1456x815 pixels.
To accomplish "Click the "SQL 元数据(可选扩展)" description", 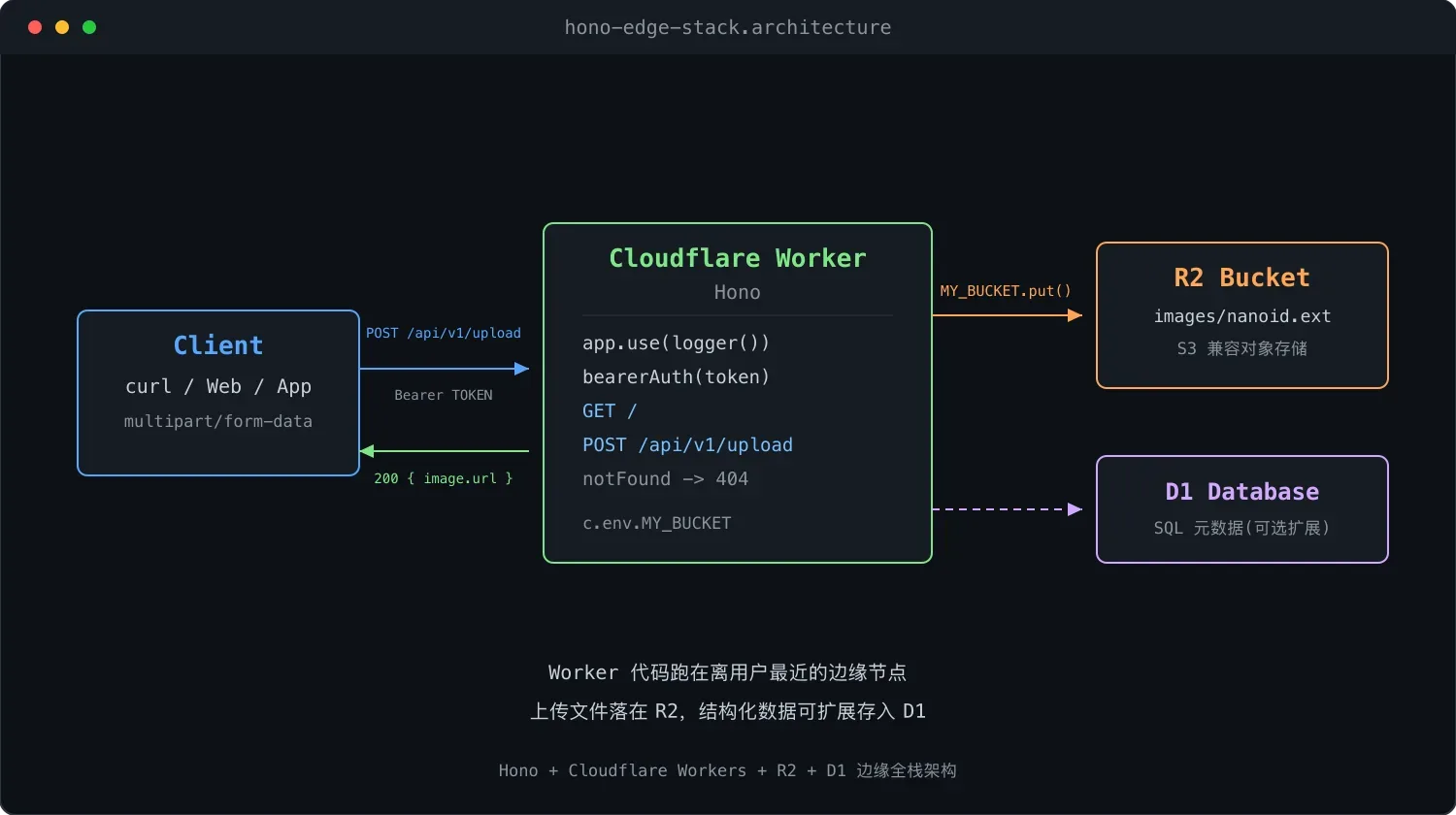I will tap(1242, 528).
